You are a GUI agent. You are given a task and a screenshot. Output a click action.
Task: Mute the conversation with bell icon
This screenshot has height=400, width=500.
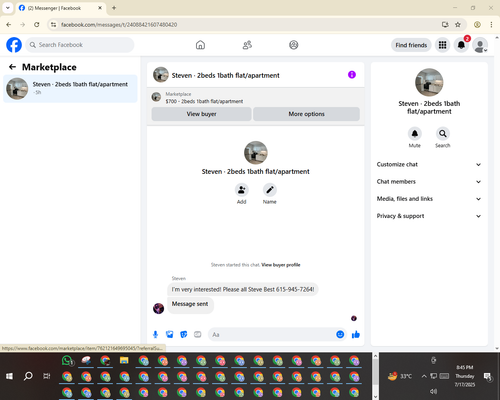pyautogui.click(x=415, y=134)
